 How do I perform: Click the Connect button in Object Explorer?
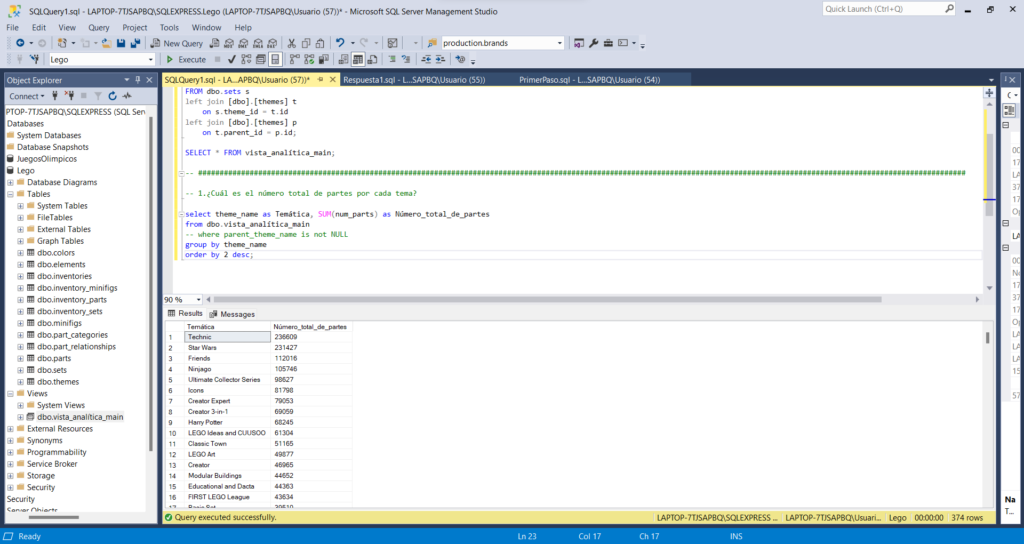(25, 96)
